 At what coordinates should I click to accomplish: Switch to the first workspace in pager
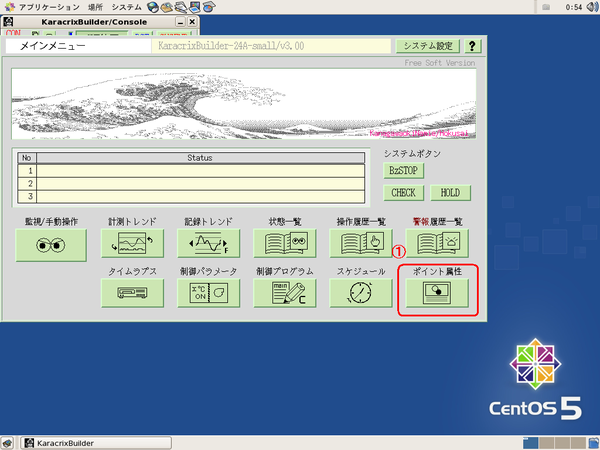pos(530,443)
